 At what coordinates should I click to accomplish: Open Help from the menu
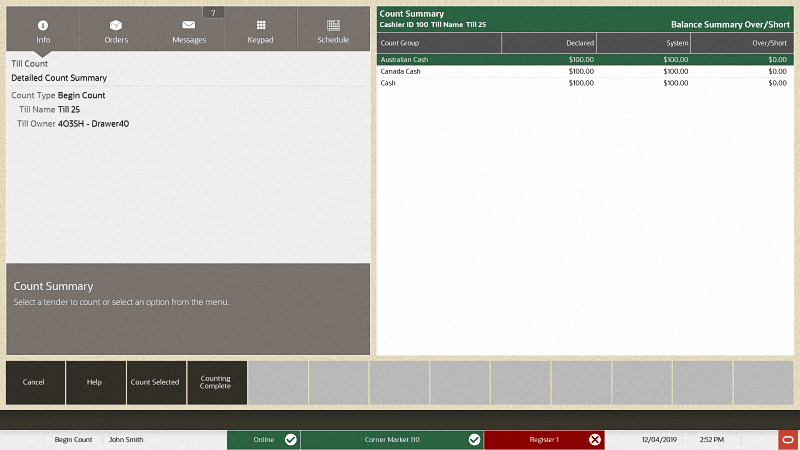(x=95, y=382)
